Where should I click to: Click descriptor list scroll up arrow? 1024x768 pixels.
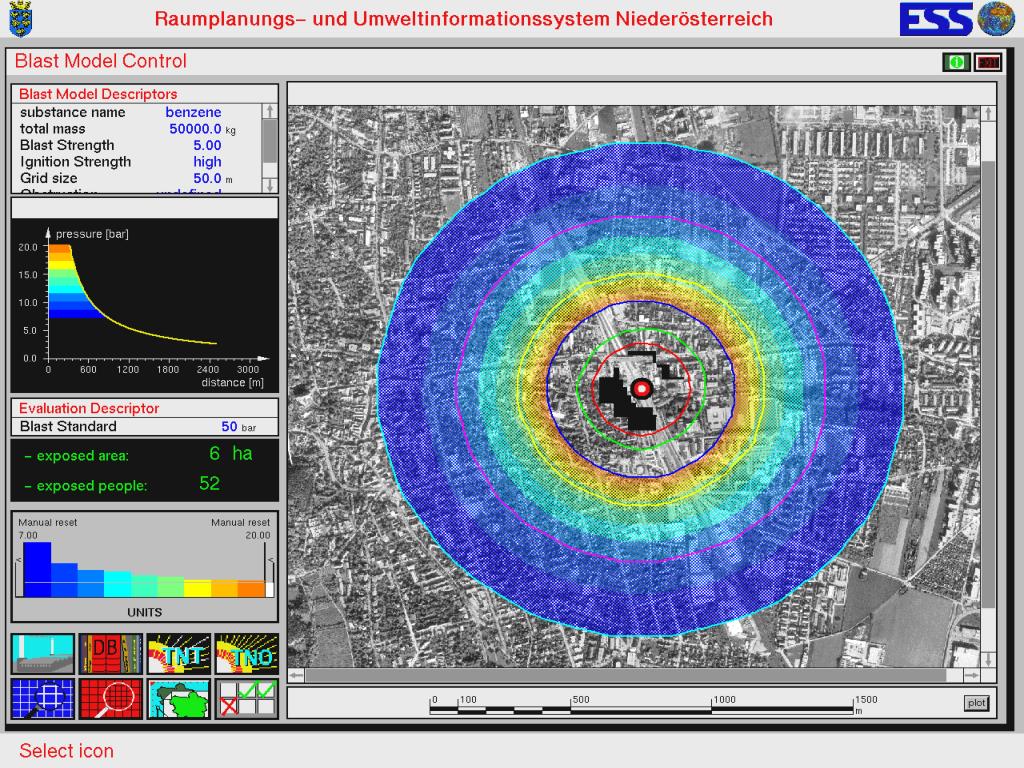(270, 111)
